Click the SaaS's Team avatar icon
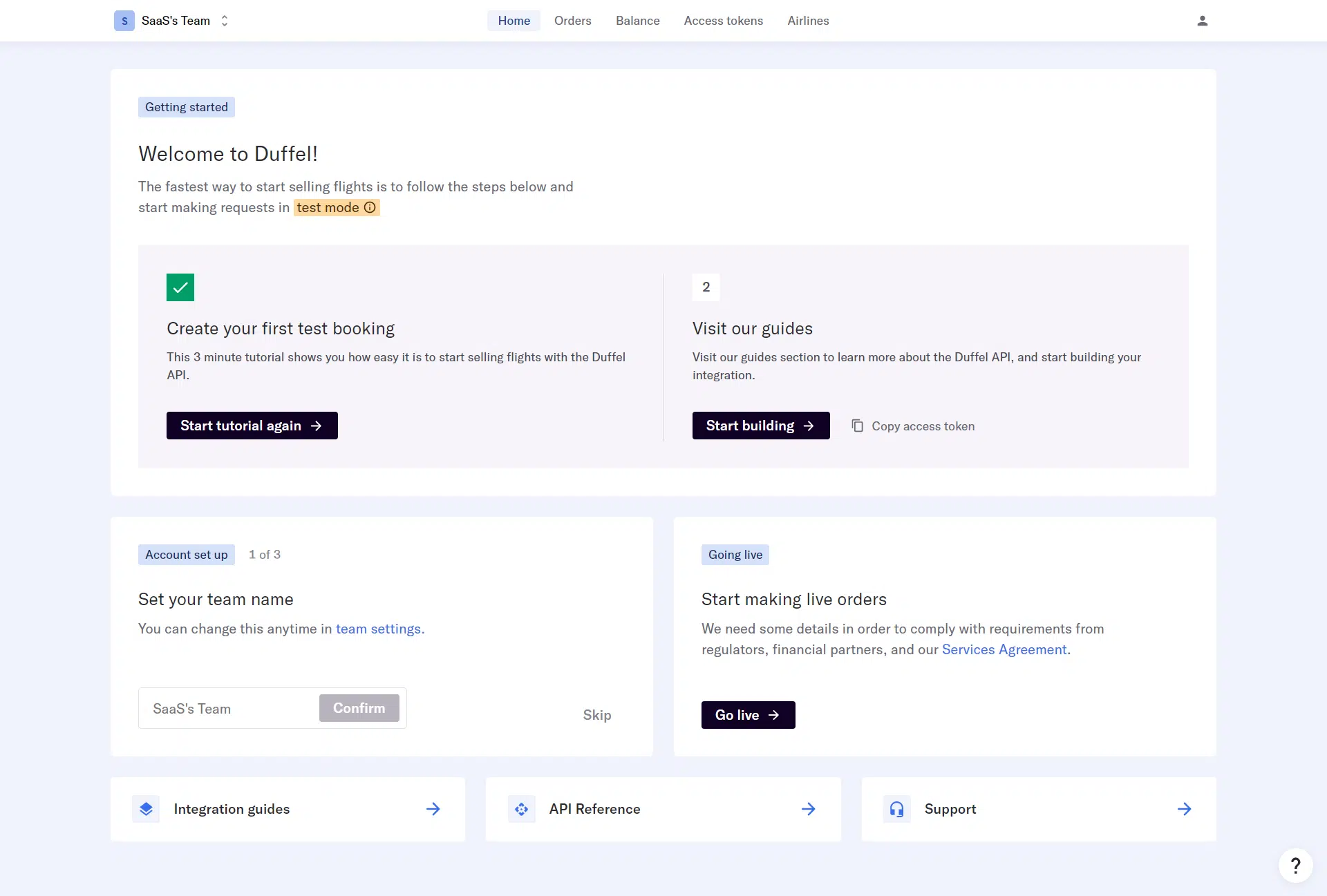 124,21
